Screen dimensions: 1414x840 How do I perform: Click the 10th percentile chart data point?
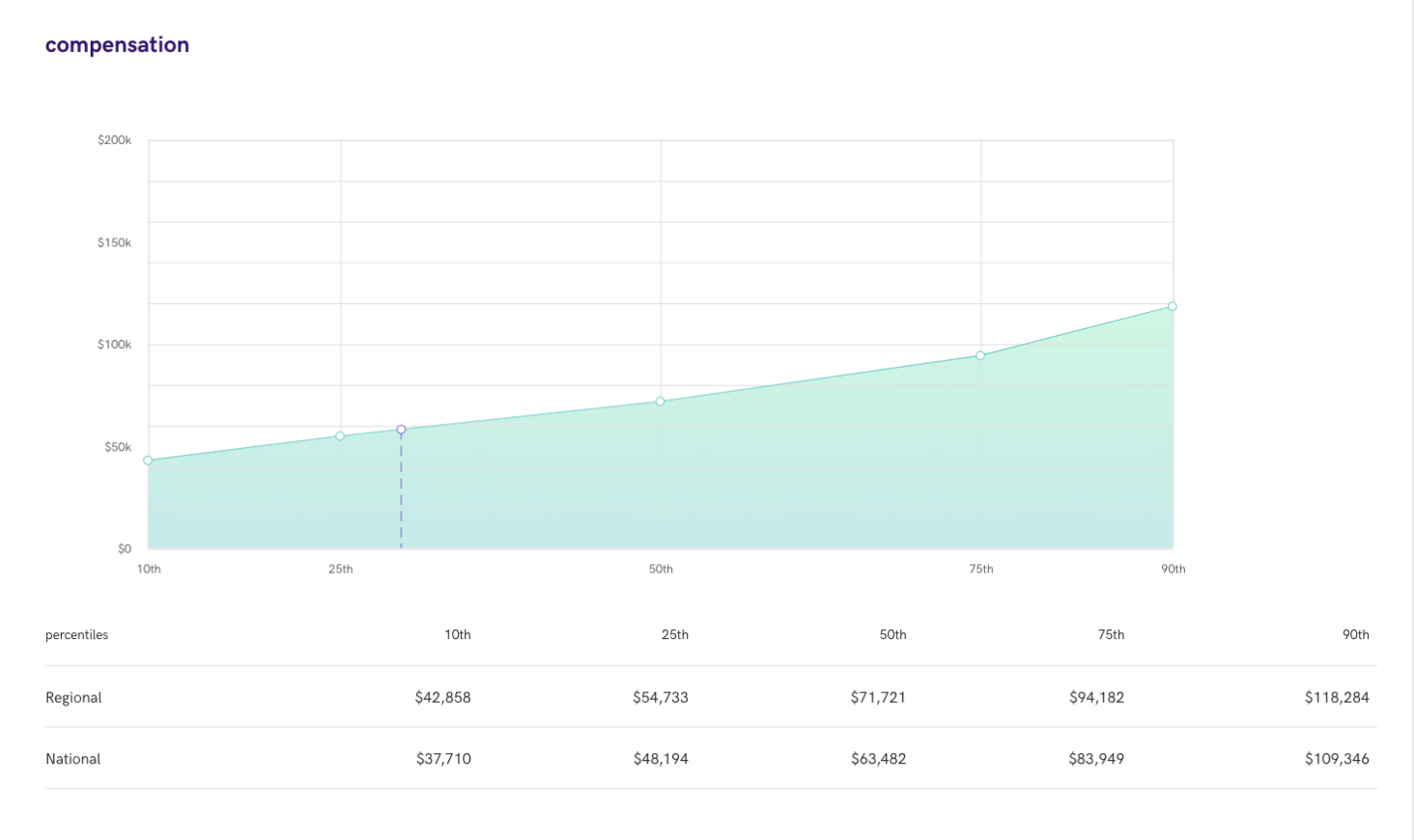pos(148,461)
